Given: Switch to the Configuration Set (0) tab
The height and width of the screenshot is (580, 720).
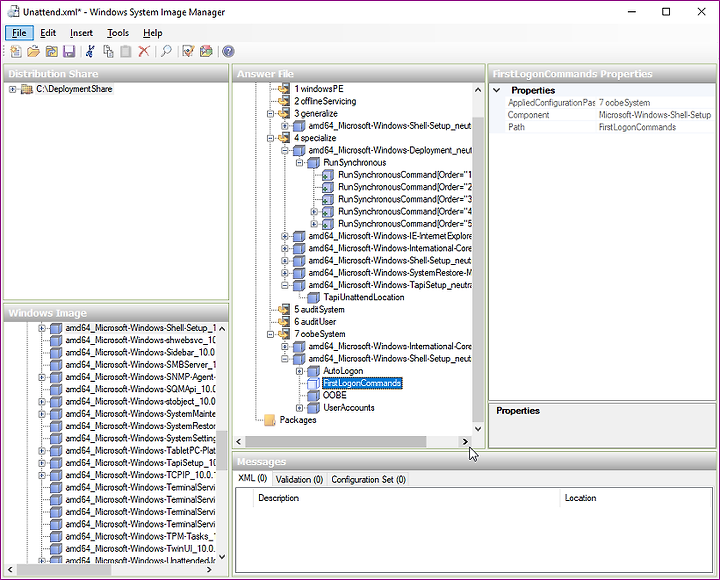Looking at the screenshot, I should pos(368,479).
